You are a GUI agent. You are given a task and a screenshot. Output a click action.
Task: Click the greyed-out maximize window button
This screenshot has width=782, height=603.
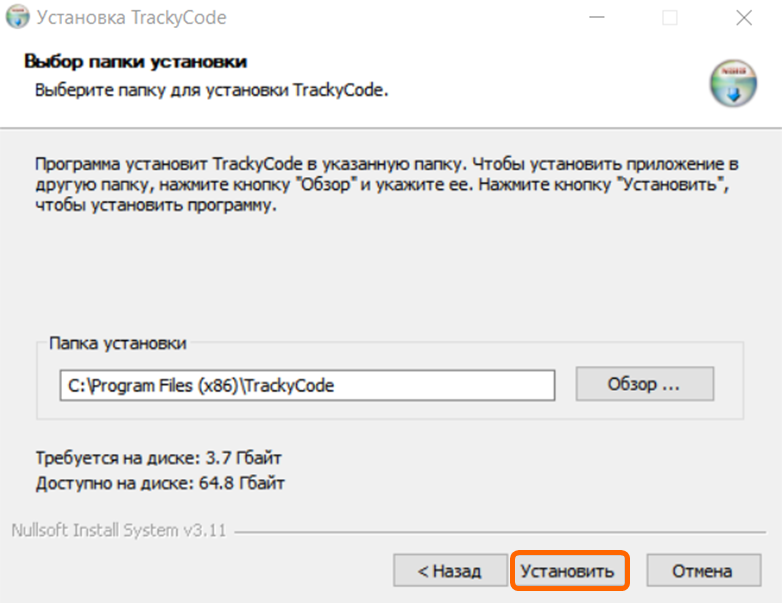[669, 18]
